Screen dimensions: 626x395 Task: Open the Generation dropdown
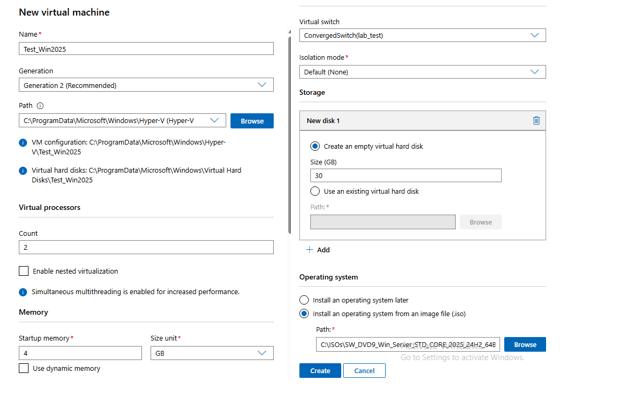click(x=146, y=85)
